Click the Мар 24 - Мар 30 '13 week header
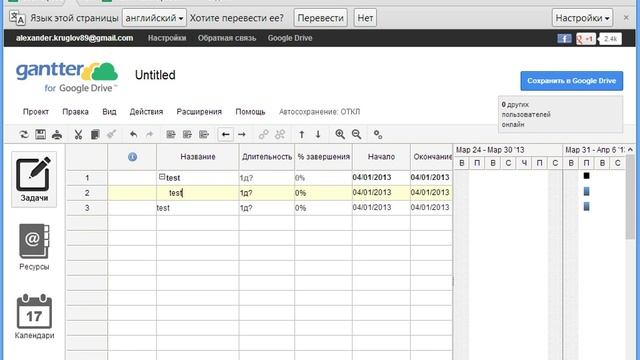The image size is (640, 360). tap(490, 150)
